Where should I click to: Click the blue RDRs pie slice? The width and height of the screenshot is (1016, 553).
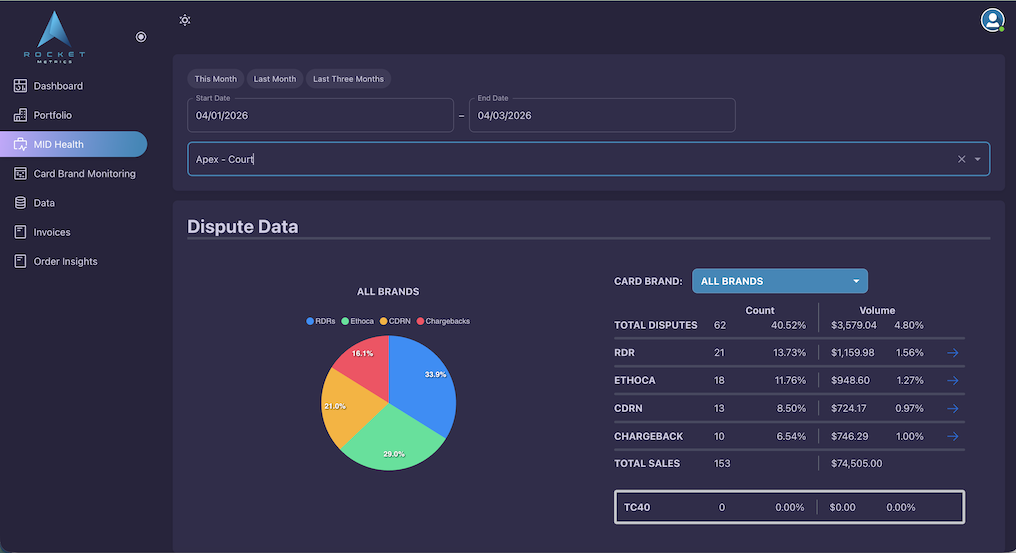coord(420,385)
